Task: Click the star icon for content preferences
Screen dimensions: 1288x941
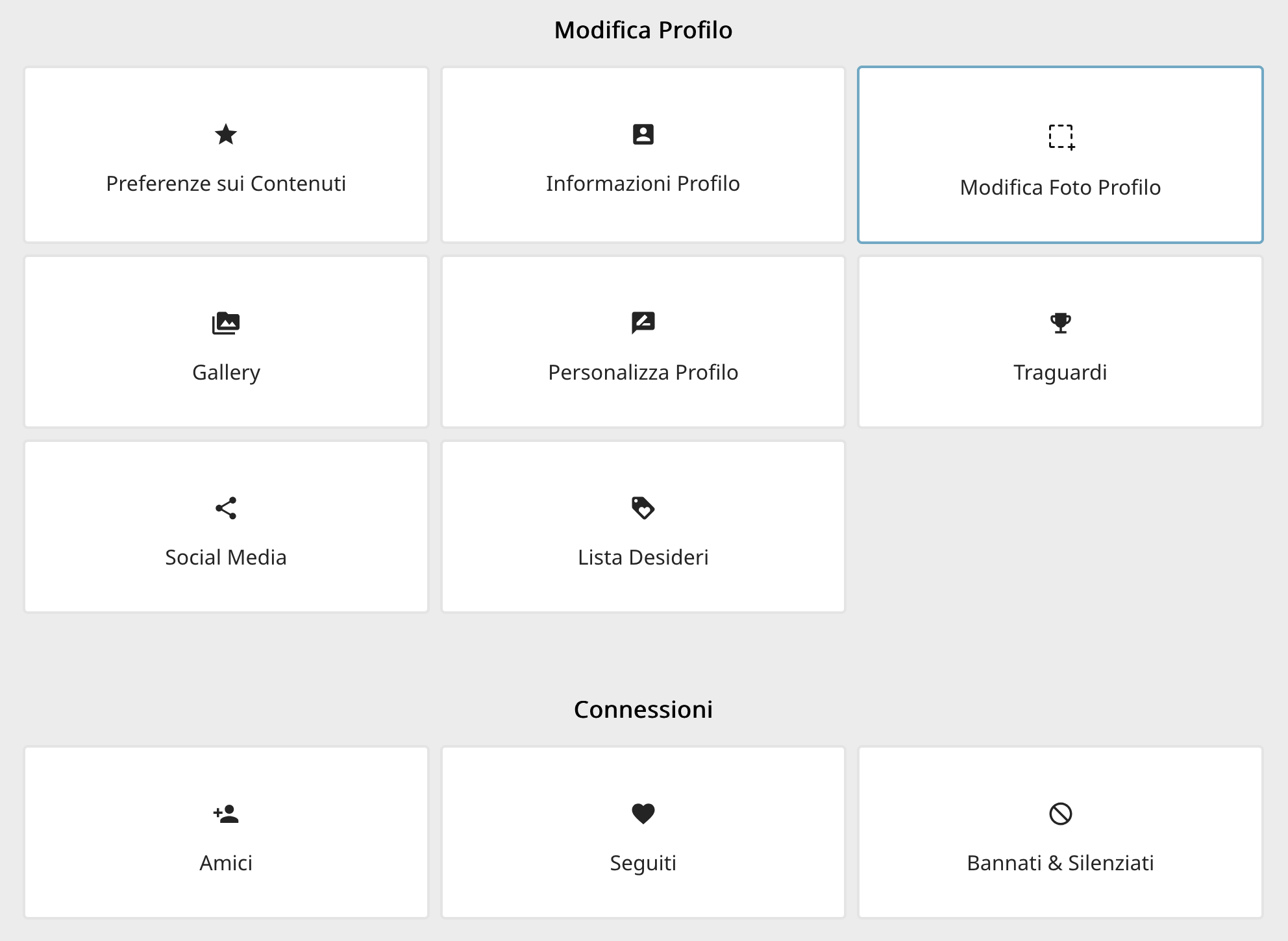Action: [226, 134]
